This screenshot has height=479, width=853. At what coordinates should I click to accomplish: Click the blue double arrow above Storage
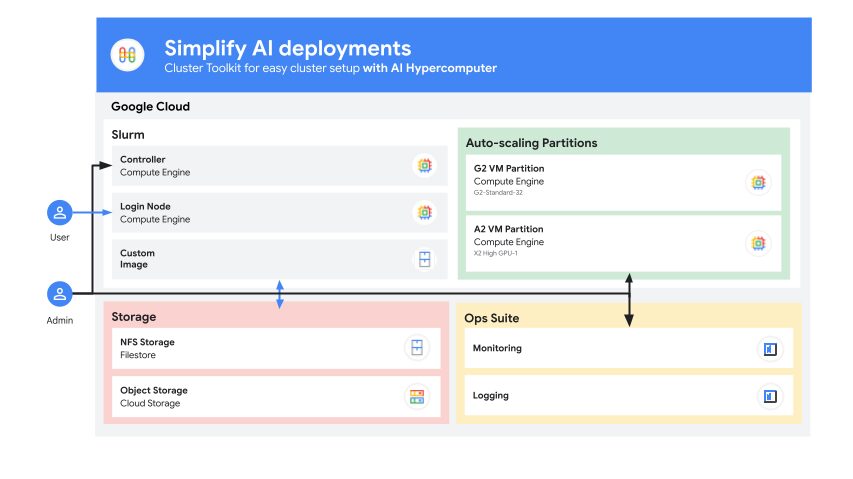(x=280, y=294)
